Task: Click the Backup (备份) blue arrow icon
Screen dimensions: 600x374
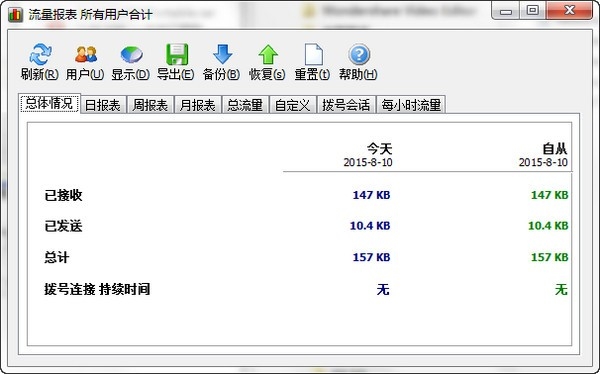Action: (222, 54)
